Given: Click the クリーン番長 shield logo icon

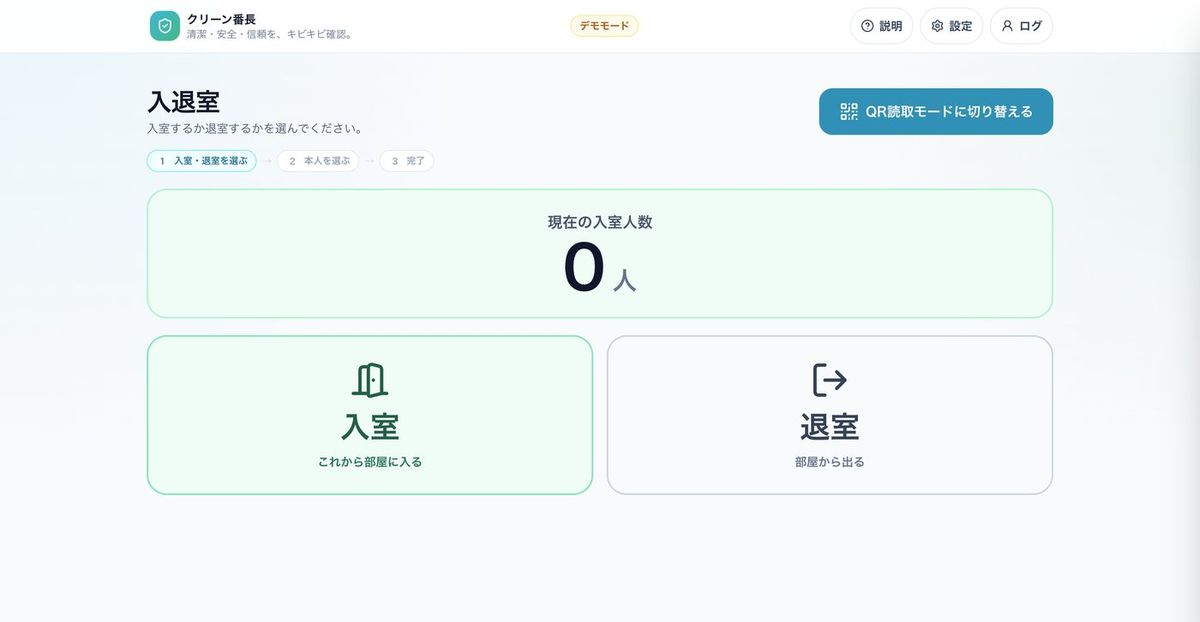Looking at the screenshot, I should point(165,26).
